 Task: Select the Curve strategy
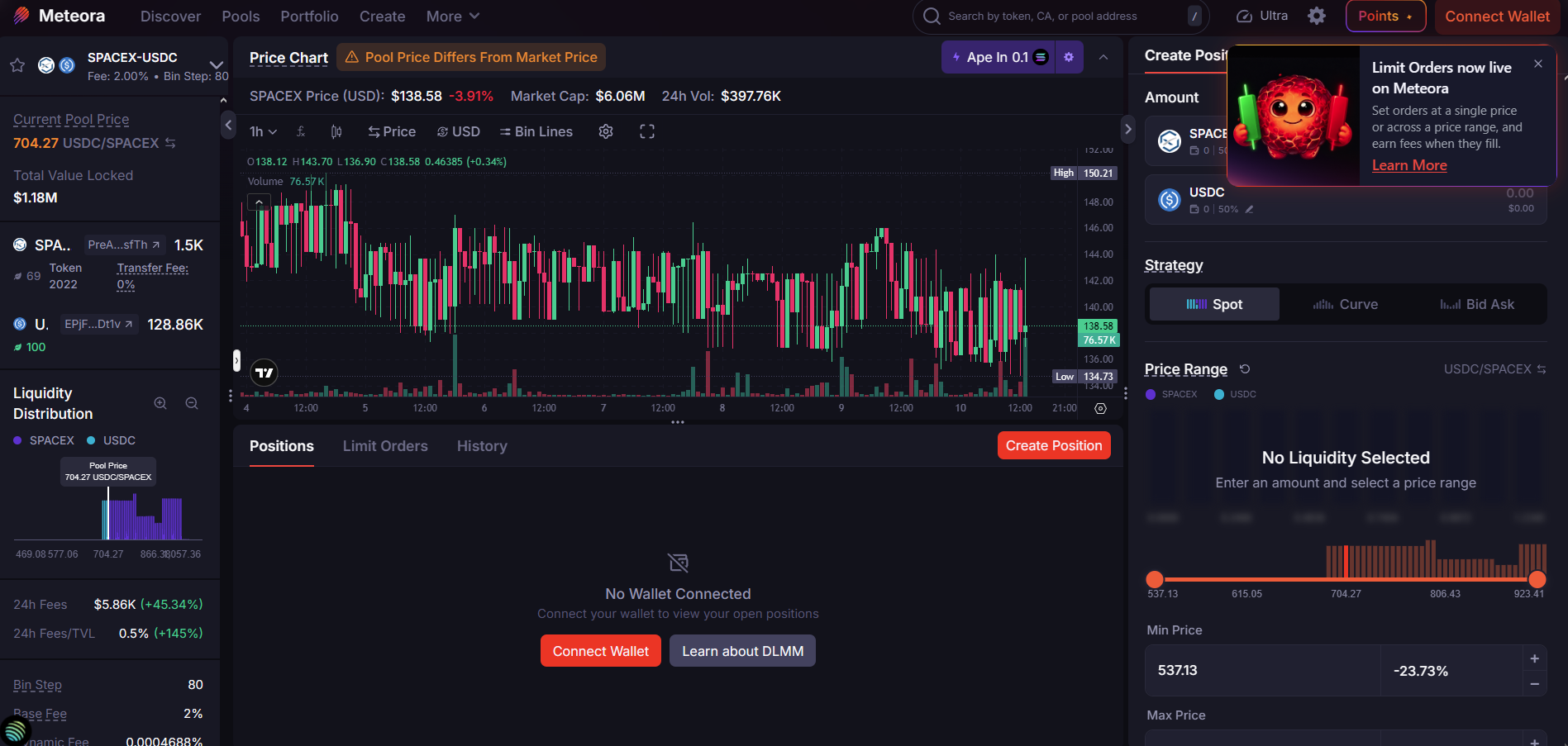(x=1345, y=304)
